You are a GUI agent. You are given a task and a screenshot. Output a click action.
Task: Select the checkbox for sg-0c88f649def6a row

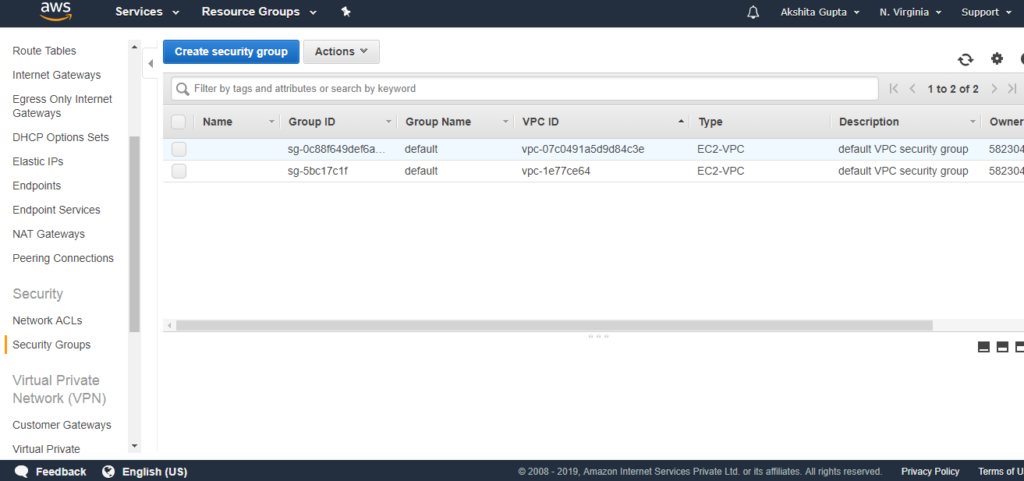[179, 149]
